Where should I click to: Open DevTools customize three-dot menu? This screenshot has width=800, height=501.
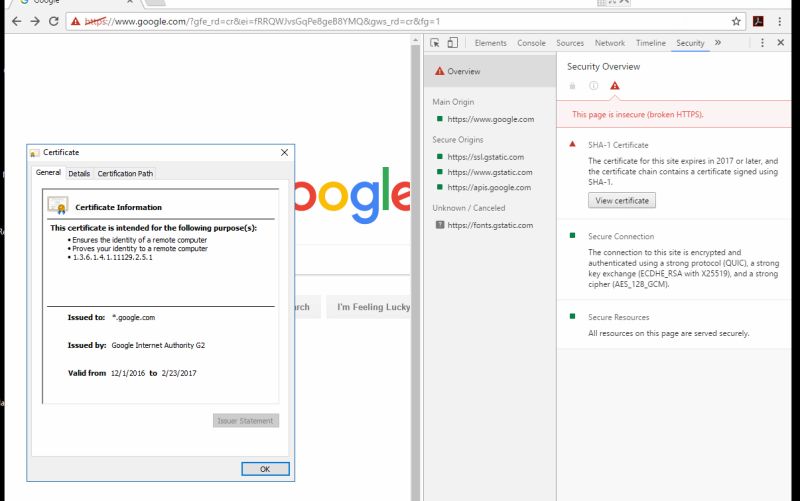[x=762, y=43]
